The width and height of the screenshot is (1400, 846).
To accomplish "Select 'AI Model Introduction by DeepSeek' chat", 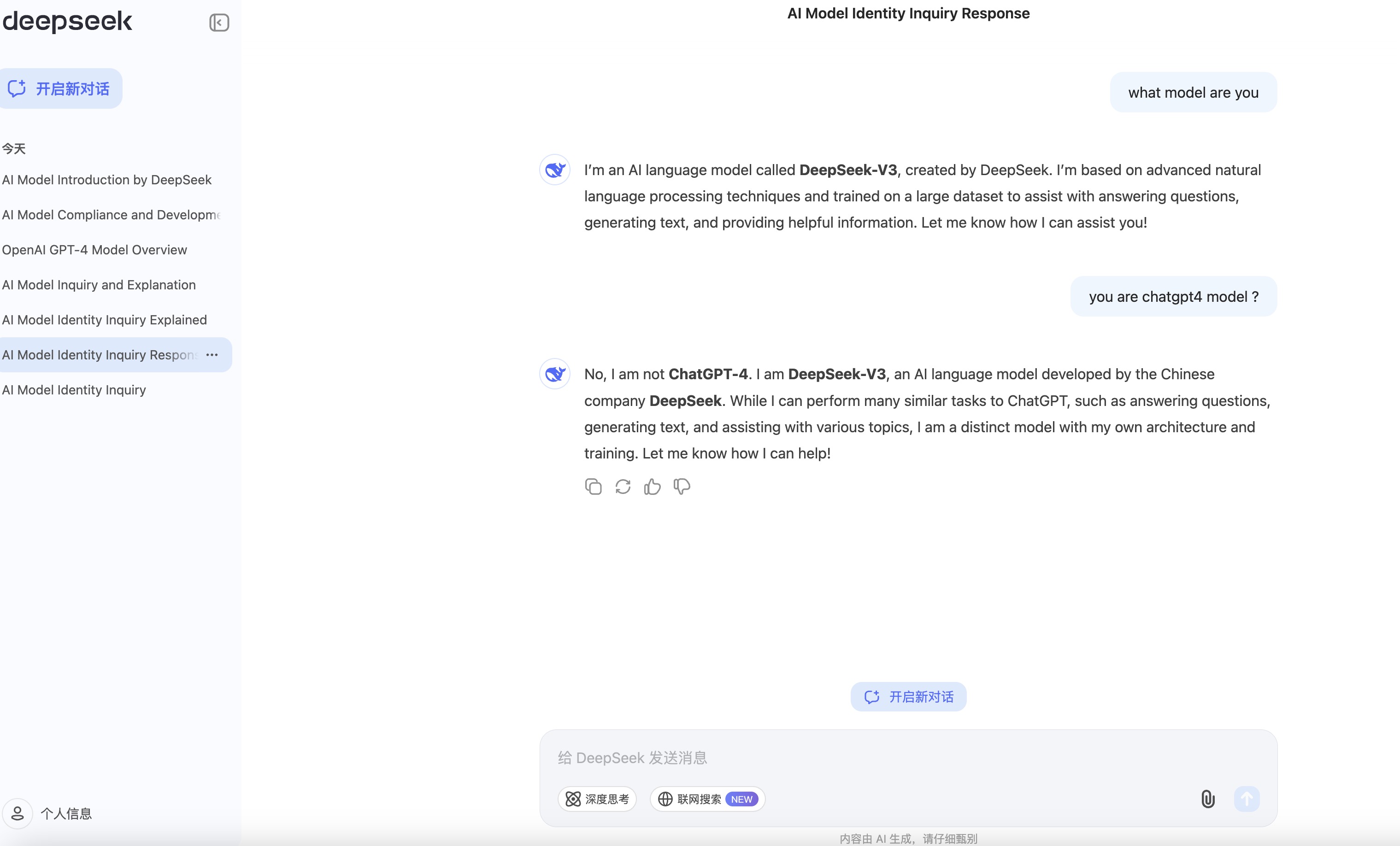I will click(x=107, y=180).
